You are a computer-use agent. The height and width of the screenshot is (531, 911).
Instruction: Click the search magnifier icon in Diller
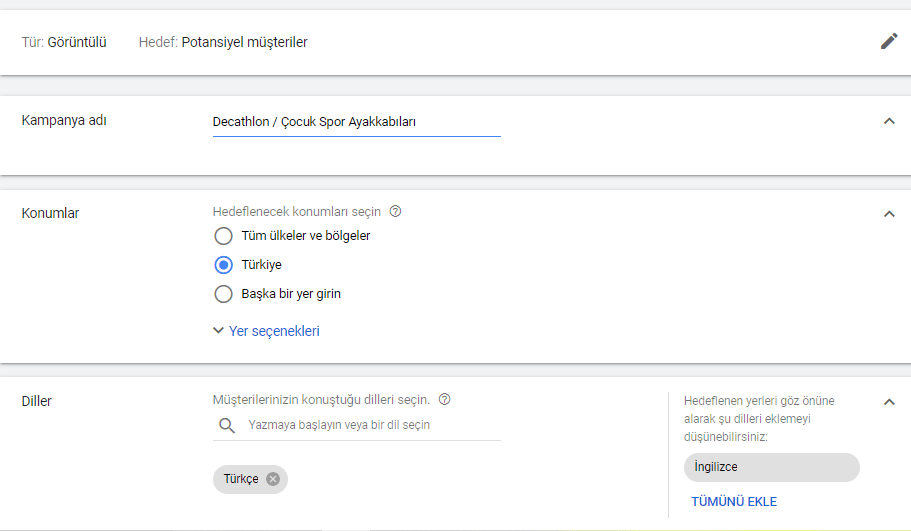(225, 426)
